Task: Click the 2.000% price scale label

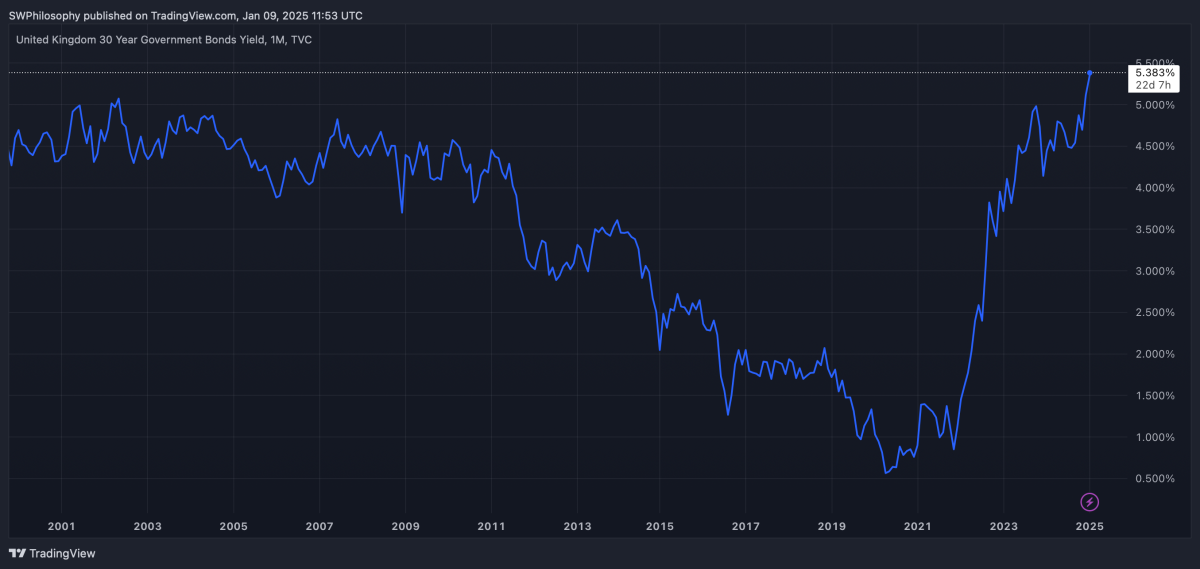Action: (1154, 354)
